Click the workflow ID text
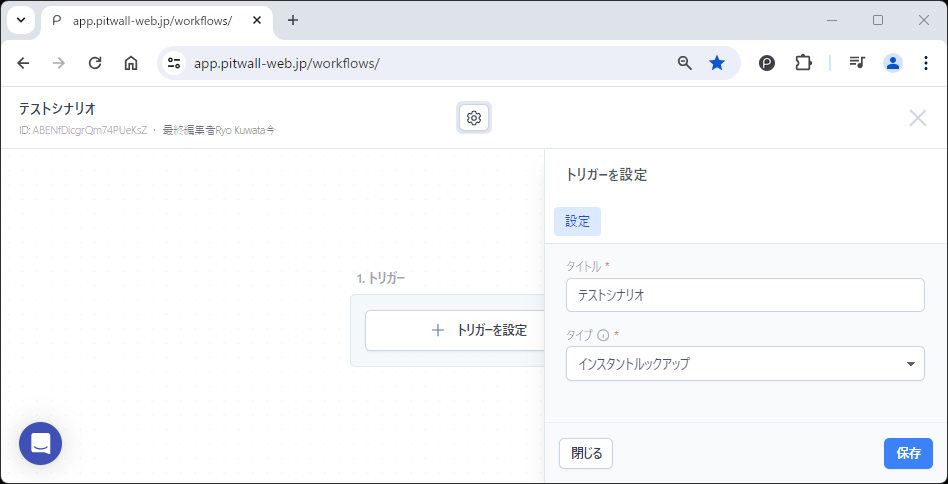Screen dimensions: 948x484 click(83, 130)
